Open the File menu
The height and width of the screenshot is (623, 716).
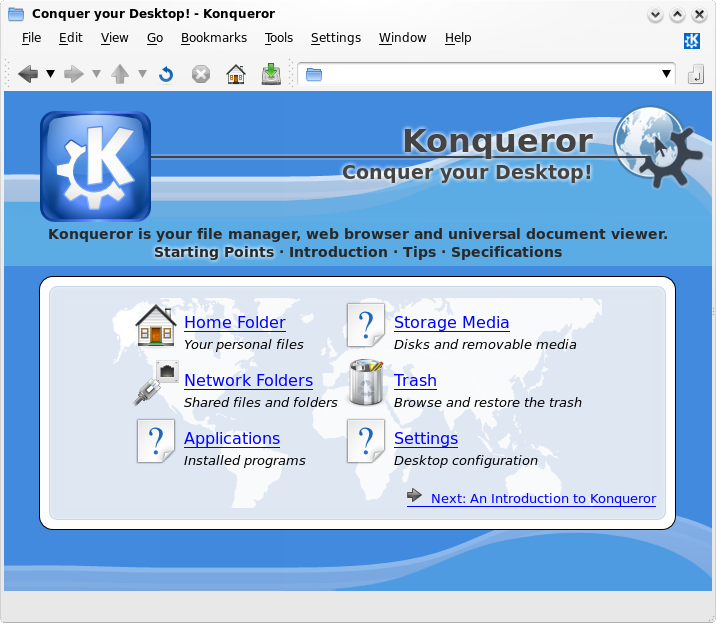coord(32,38)
